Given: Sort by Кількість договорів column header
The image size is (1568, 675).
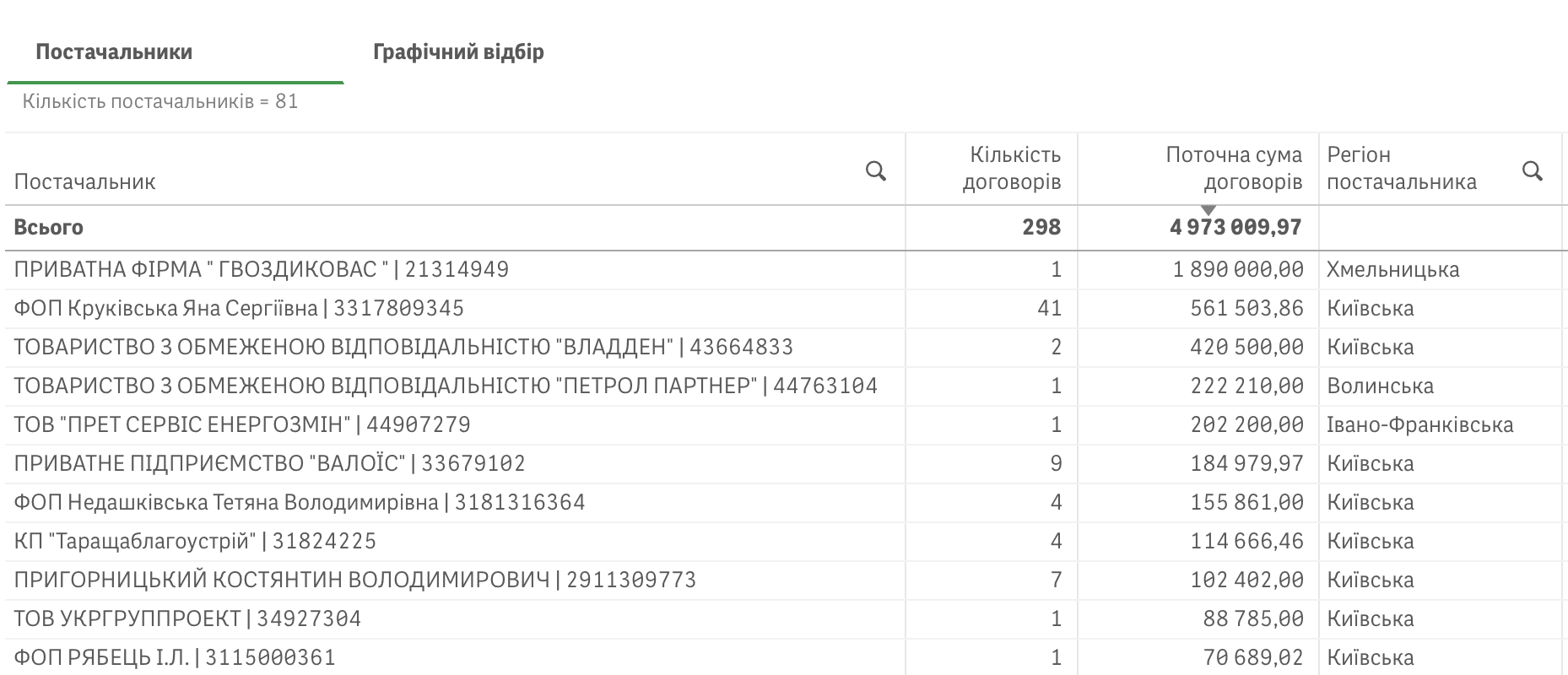Looking at the screenshot, I should 1011,168.
